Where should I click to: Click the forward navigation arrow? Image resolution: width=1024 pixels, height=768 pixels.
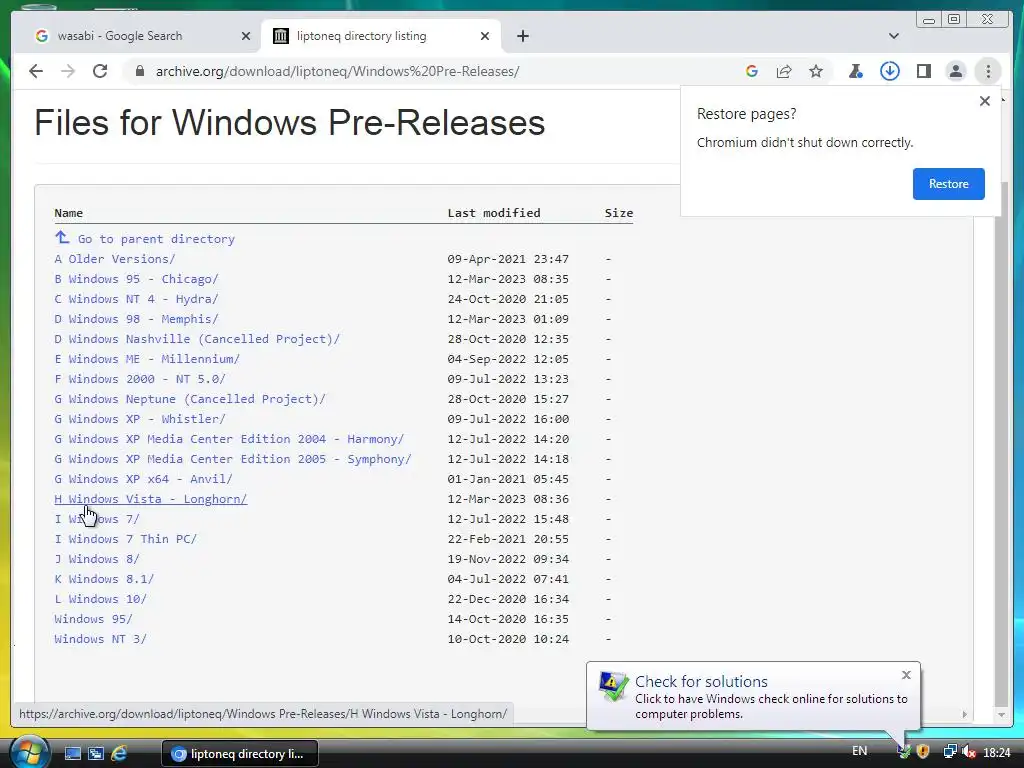click(68, 71)
